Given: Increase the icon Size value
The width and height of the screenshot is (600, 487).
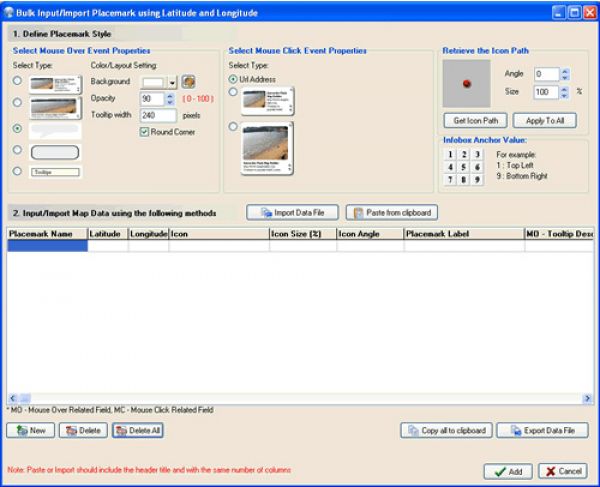Looking at the screenshot, I should (x=564, y=89).
